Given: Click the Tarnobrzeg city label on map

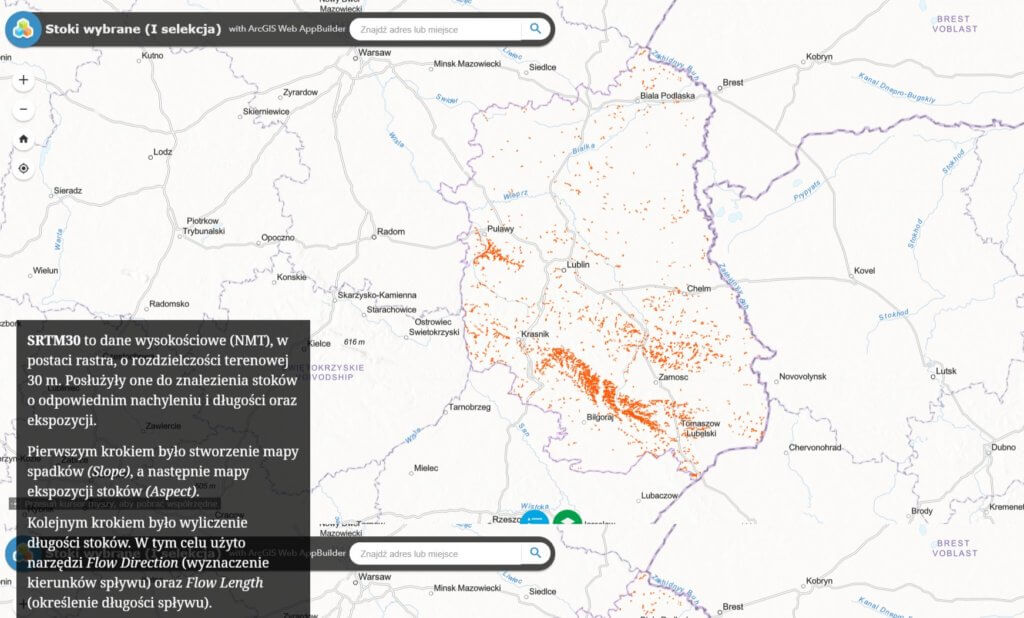Looking at the screenshot, I should (x=470, y=407).
